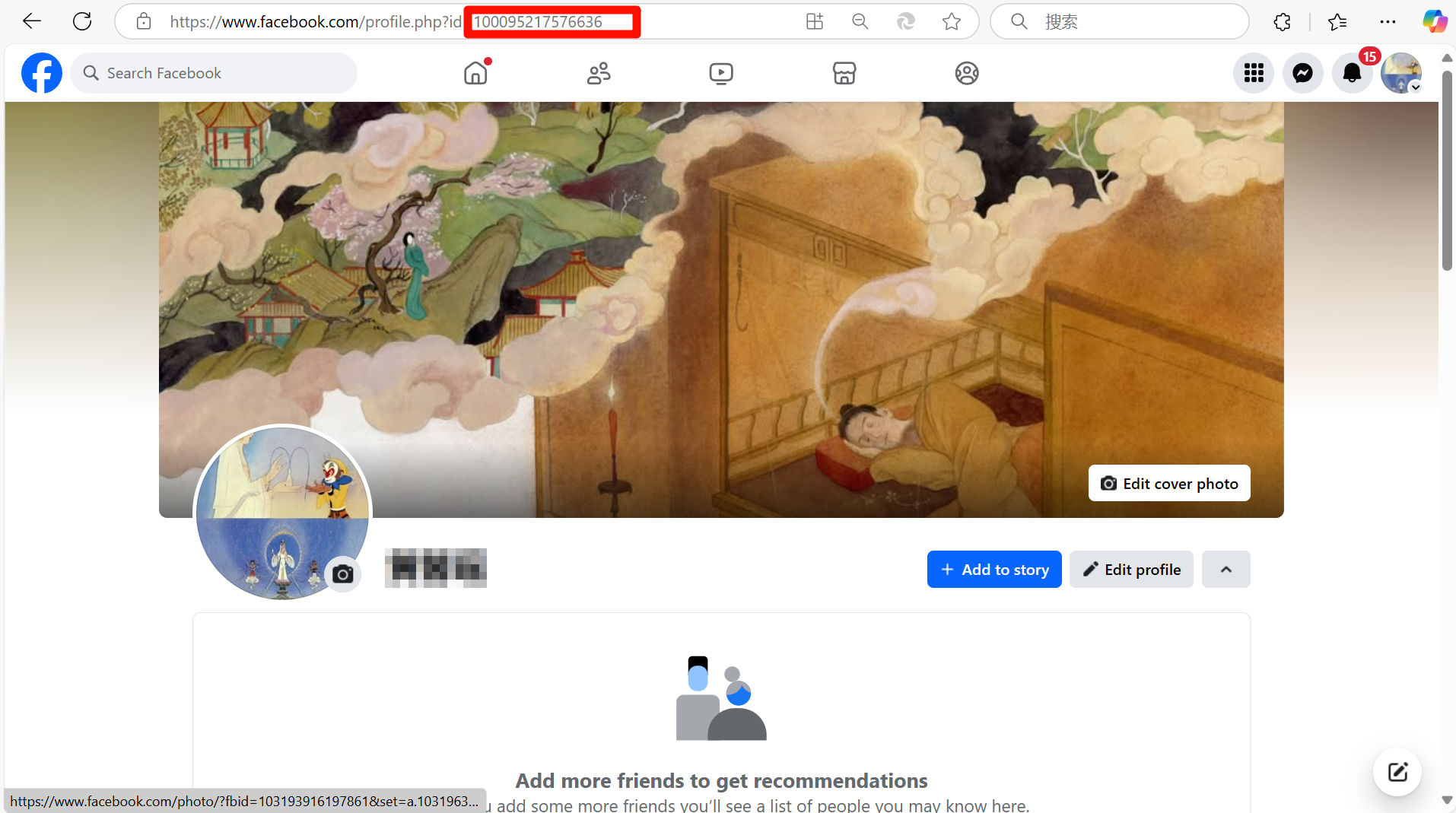Image resolution: width=1456 pixels, height=813 pixels.
Task: Go to Facebook Home tab
Action: 476,73
